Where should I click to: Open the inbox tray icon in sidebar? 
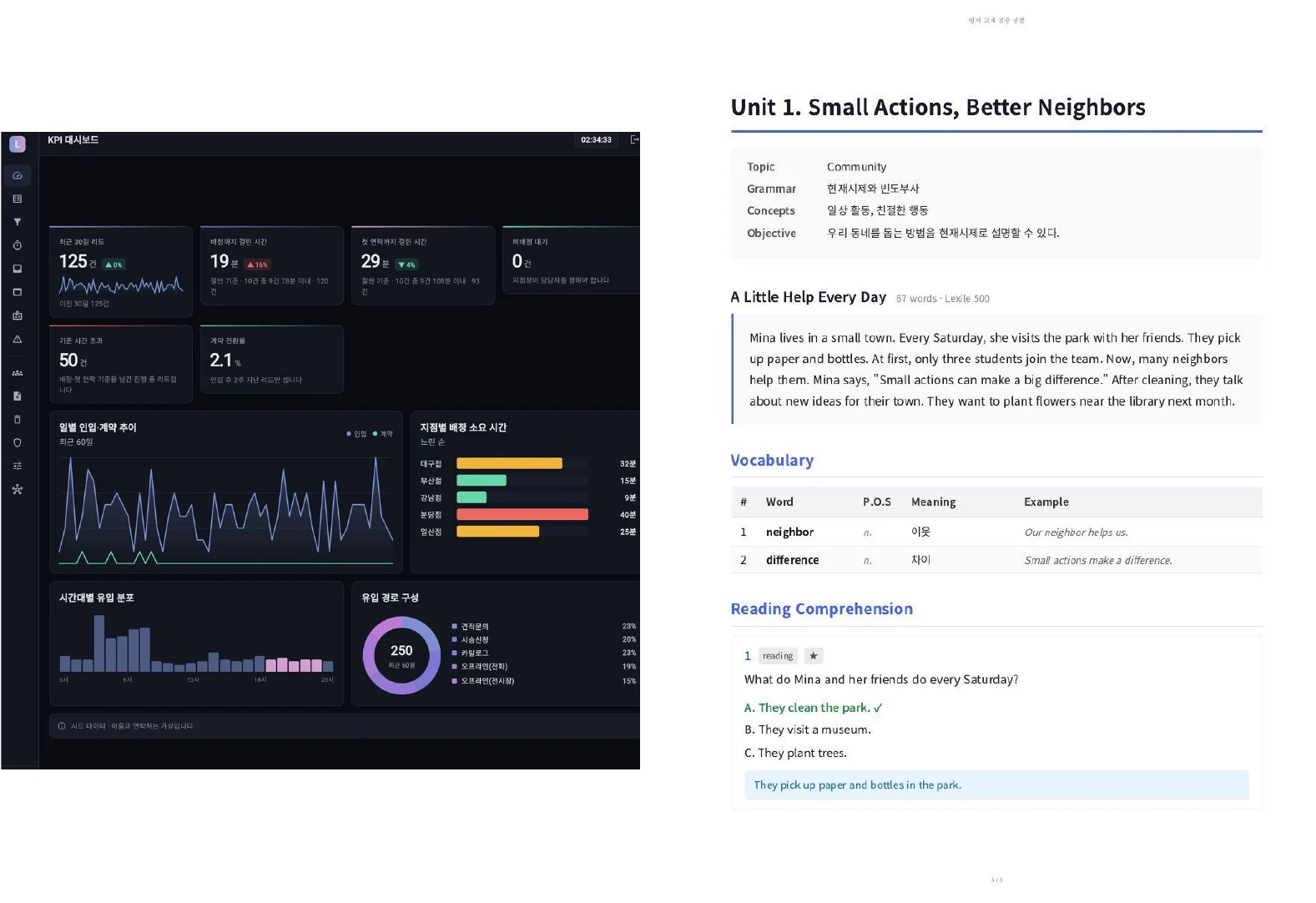tap(18, 269)
